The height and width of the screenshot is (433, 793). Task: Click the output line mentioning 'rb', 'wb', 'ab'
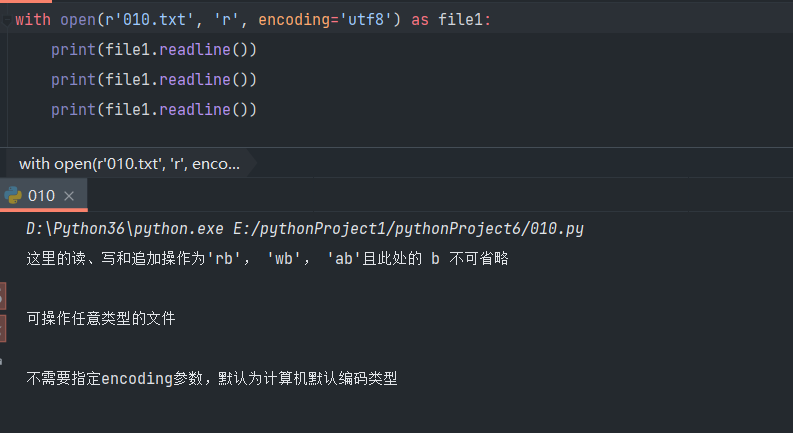click(268, 259)
